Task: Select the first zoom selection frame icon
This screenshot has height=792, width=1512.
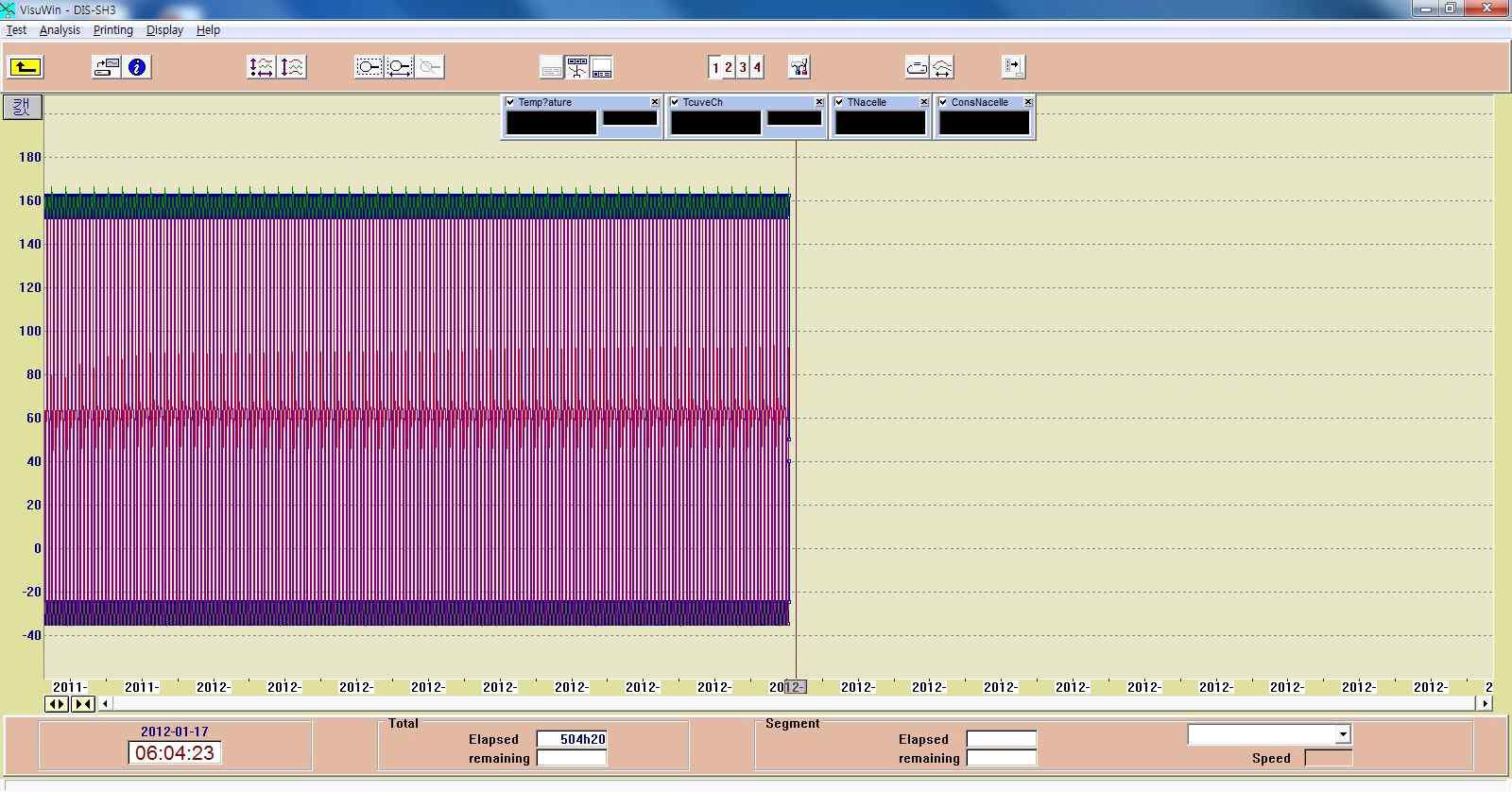Action: (x=369, y=67)
